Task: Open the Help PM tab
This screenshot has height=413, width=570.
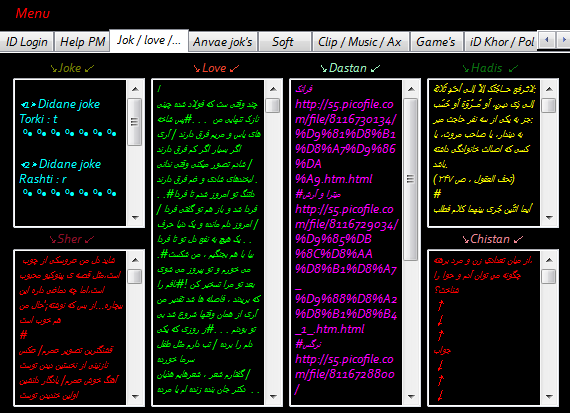Action: tap(83, 42)
